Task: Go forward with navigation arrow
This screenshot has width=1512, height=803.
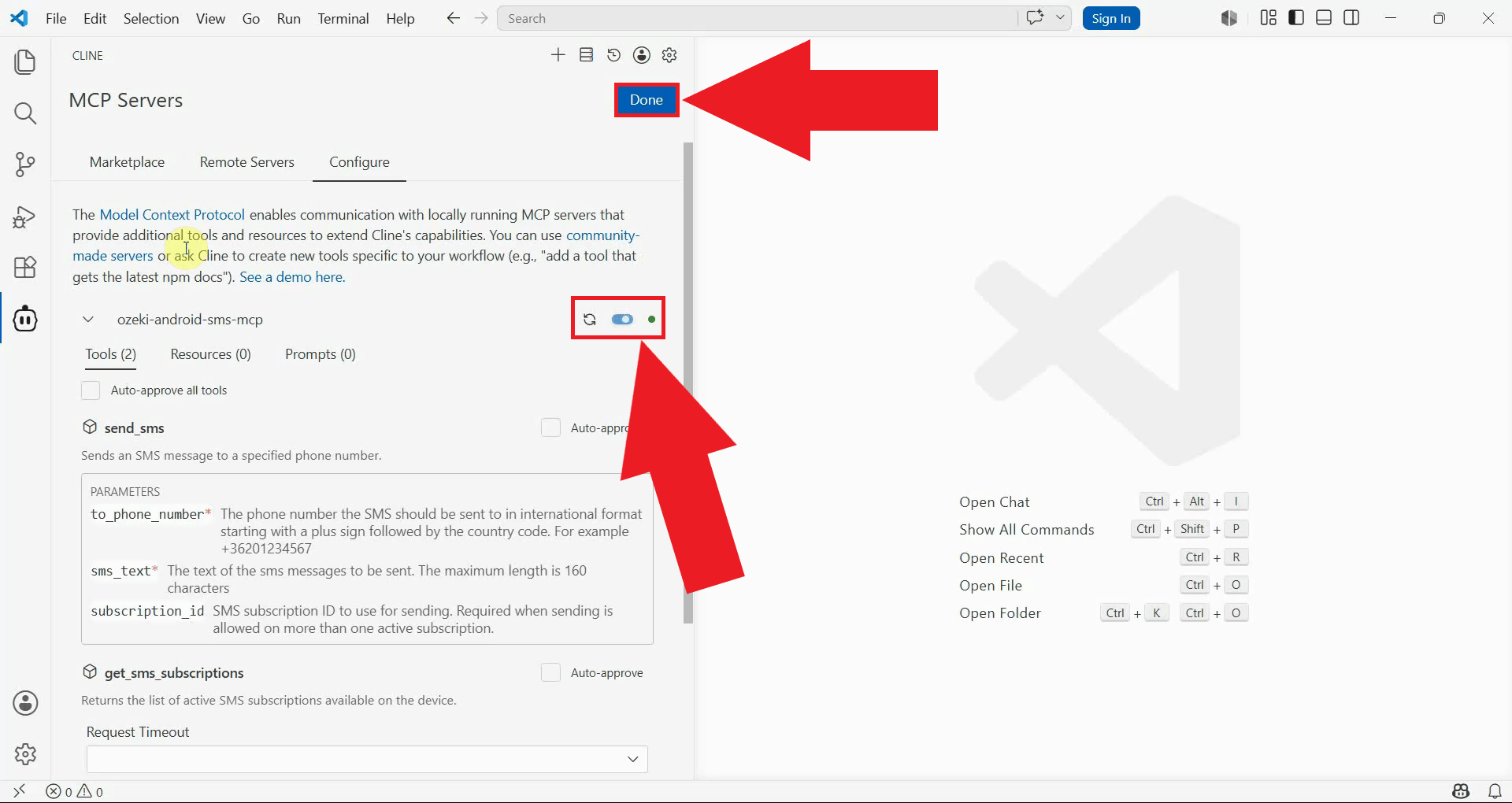Action: (x=481, y=18)
